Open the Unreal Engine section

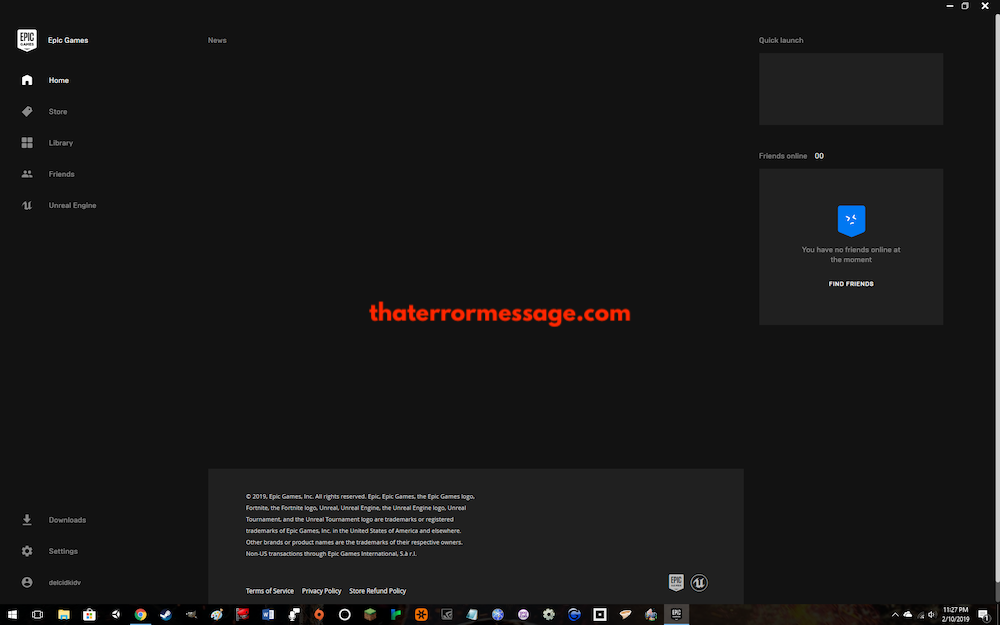tap(72, 205)
